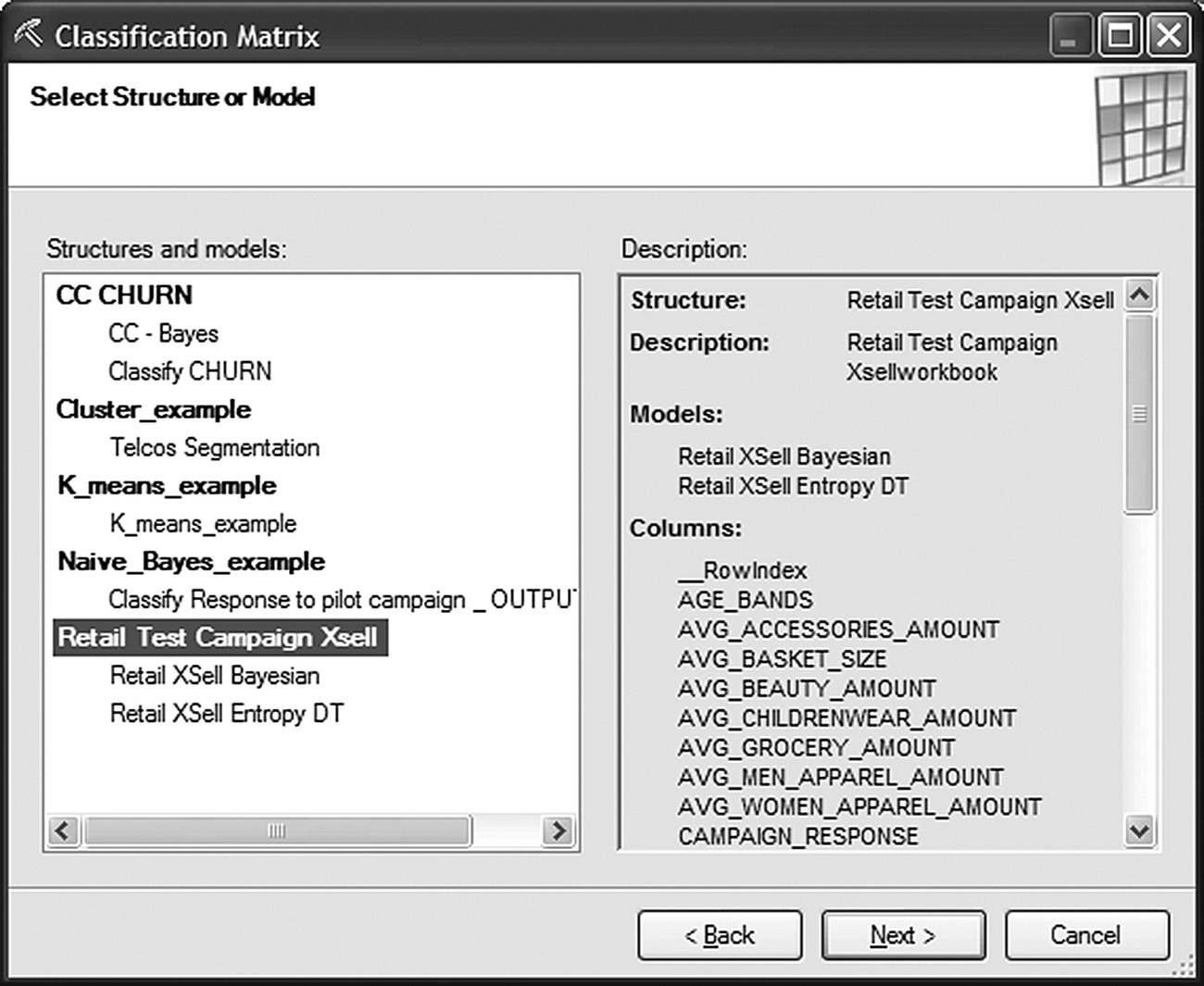This screenshot has height=986, width=1204.
Task: Select the Cluster_example structure
Action: point(154,409)
